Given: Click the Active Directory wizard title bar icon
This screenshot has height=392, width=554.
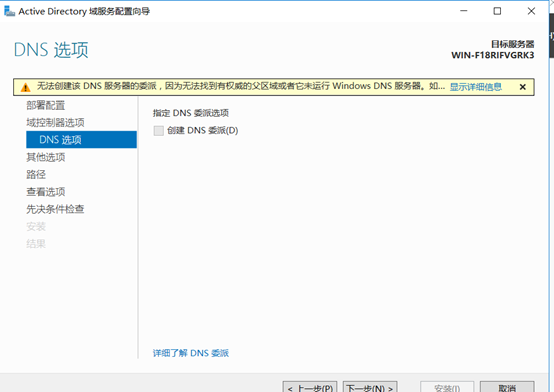Looking at the screenshot, I should (10, 11).
